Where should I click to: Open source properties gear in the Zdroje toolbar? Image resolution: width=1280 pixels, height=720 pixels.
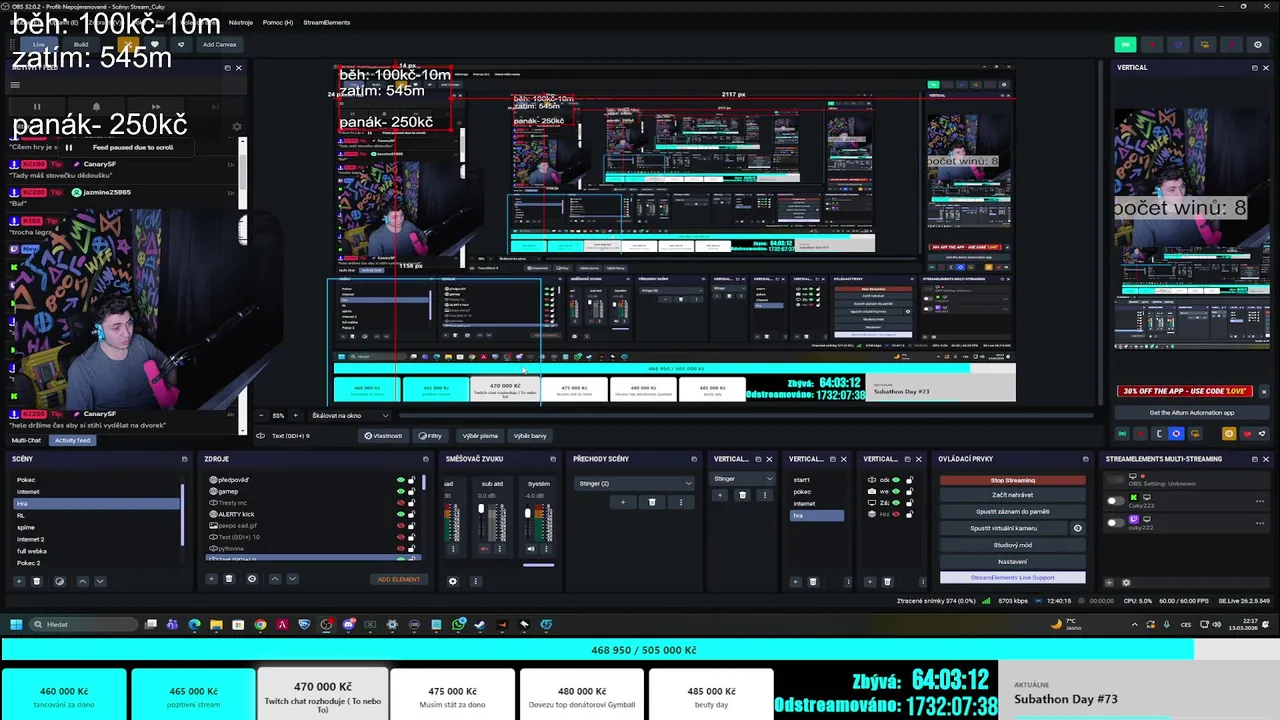pyautogui.click(x=251, y=579)
